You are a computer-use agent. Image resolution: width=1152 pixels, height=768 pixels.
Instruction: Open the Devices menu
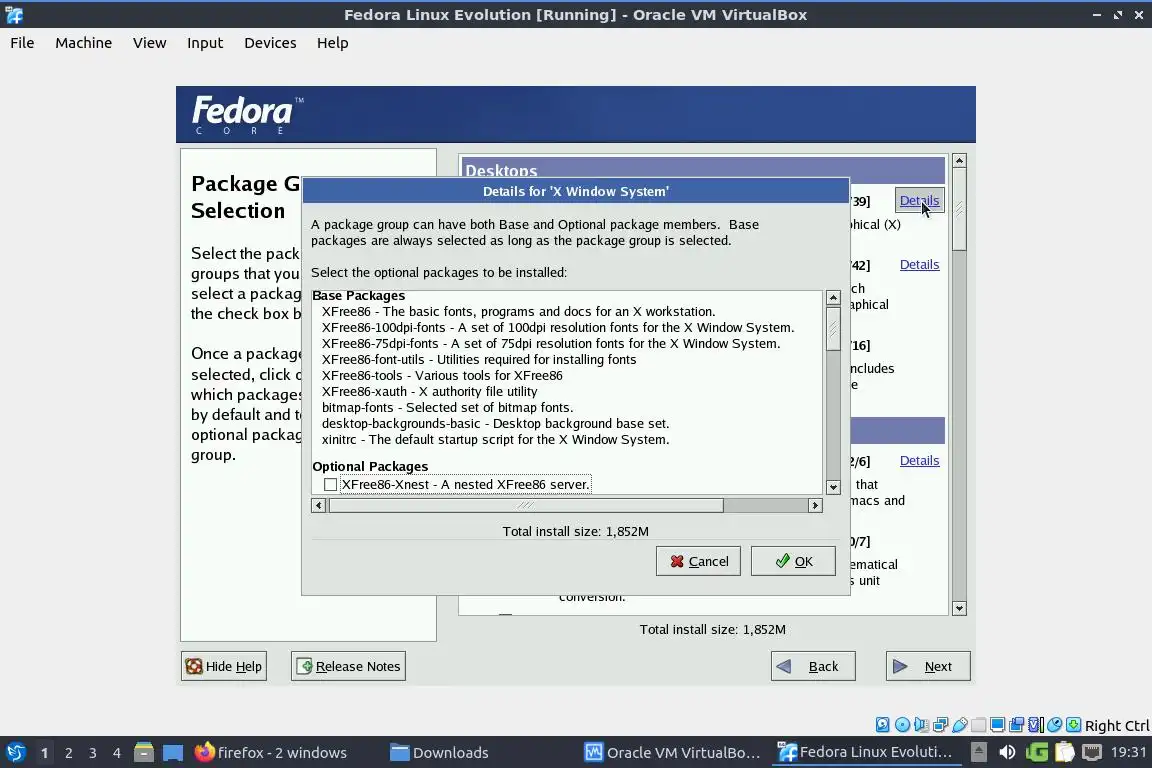pyautogui.click(x=270, y=43)
